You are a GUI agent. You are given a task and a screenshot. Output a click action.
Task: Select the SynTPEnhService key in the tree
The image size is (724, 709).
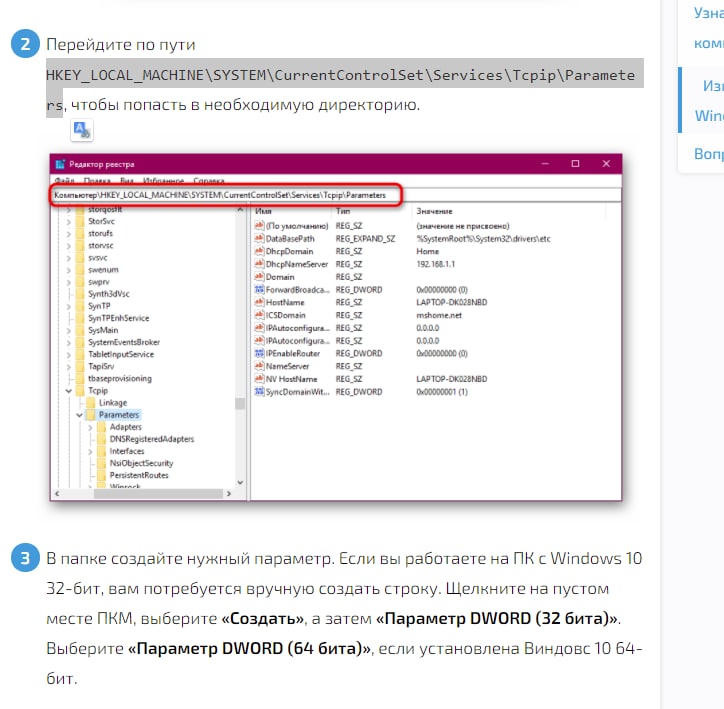tap(119, 318)
